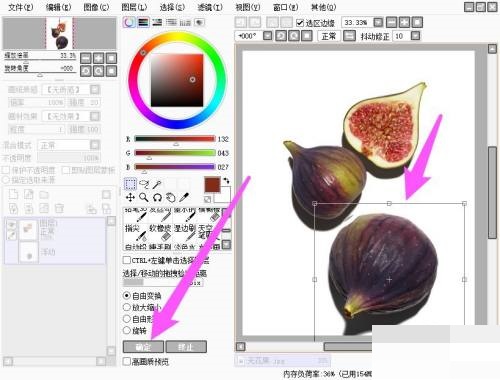Open the 图层 menu
The image size is (500, 380).
[x=134, y=7]
